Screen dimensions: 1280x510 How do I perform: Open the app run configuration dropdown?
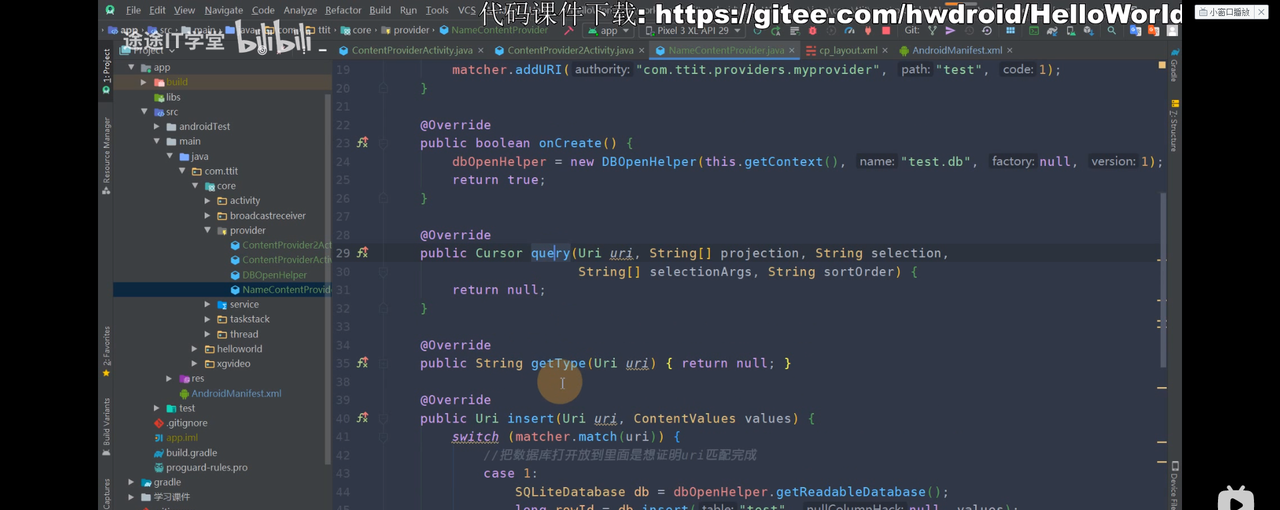point(608,30)
